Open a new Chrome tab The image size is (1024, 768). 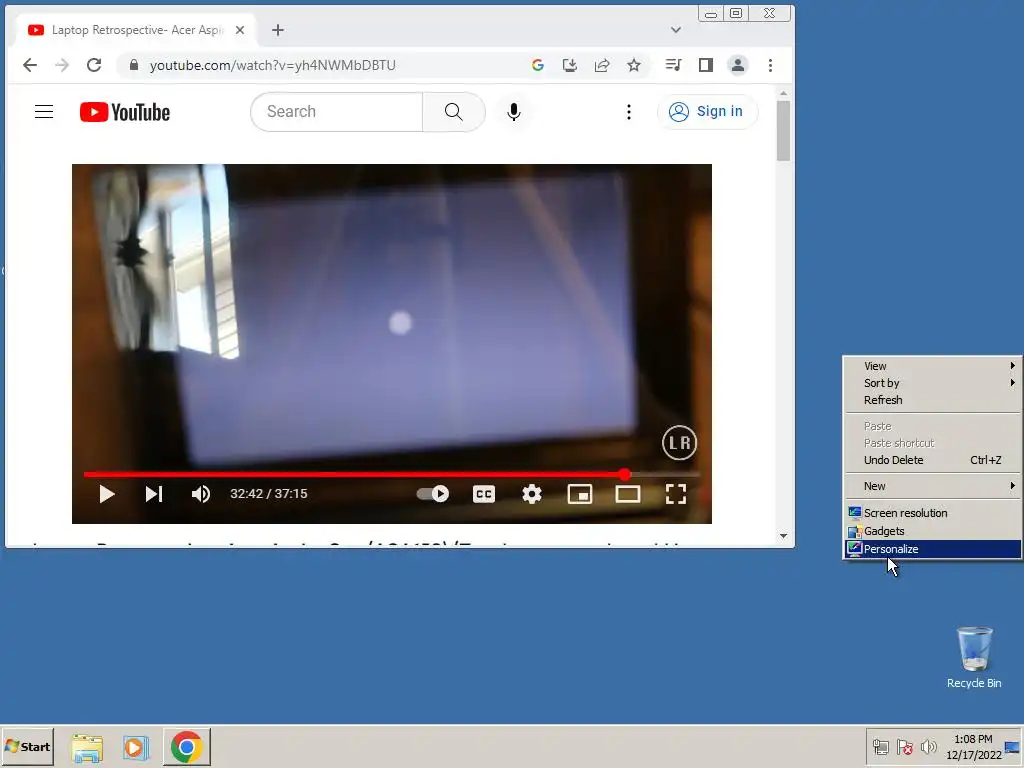(x=278, y=30)
